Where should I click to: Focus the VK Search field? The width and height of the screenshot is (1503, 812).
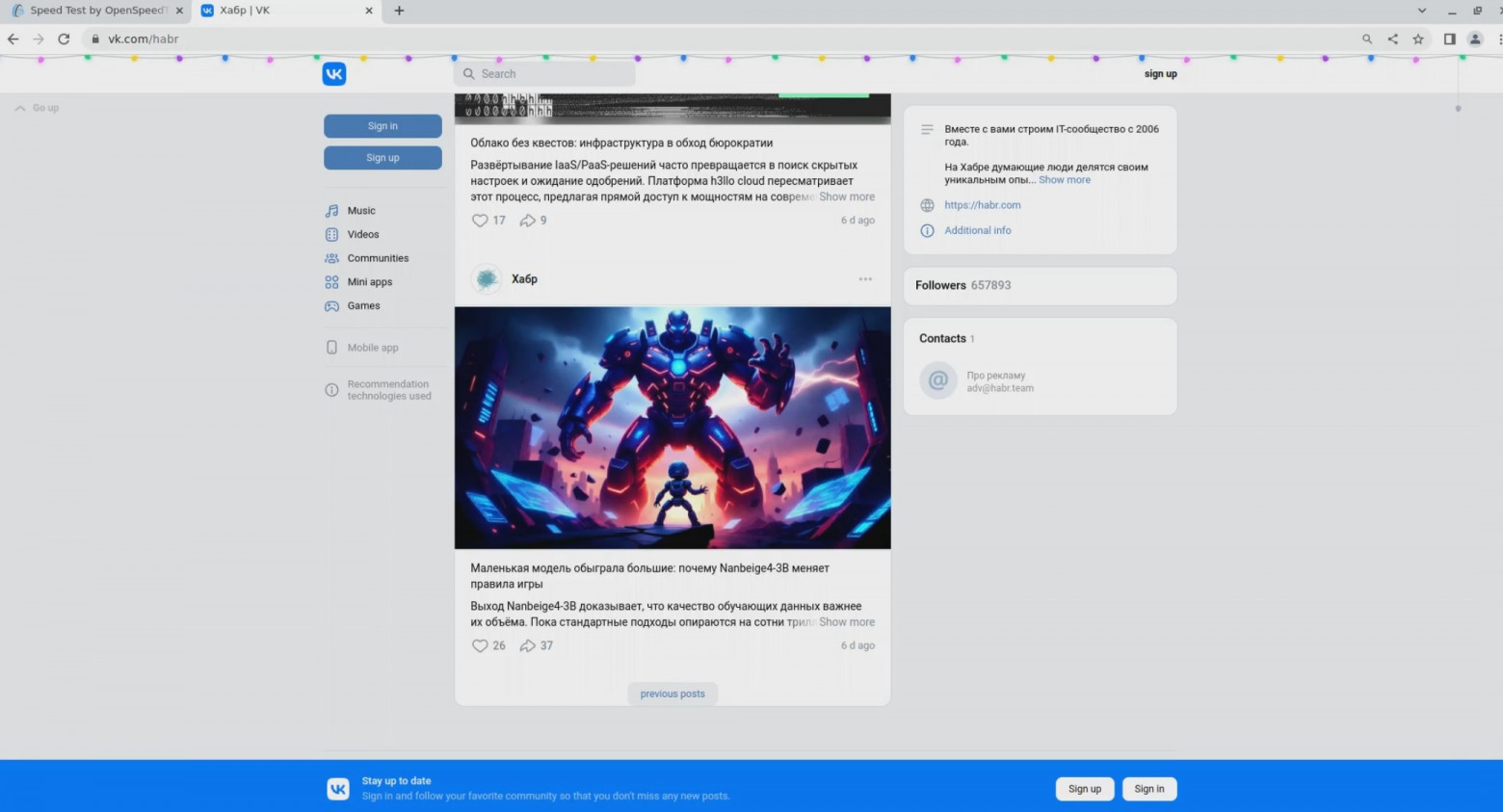[x=544, y=74]
